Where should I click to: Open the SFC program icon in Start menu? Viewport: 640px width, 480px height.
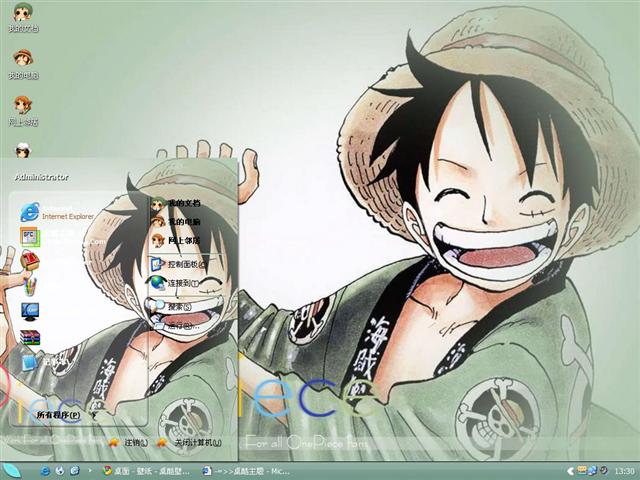pyautogui.click(x=30, y=237)
